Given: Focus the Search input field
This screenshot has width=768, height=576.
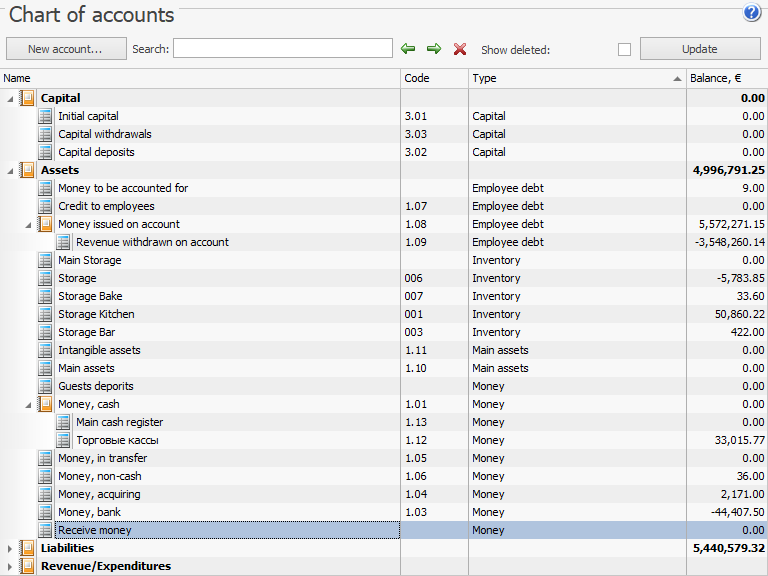Looking at the screenshot, I should click(x=283, y=49).
